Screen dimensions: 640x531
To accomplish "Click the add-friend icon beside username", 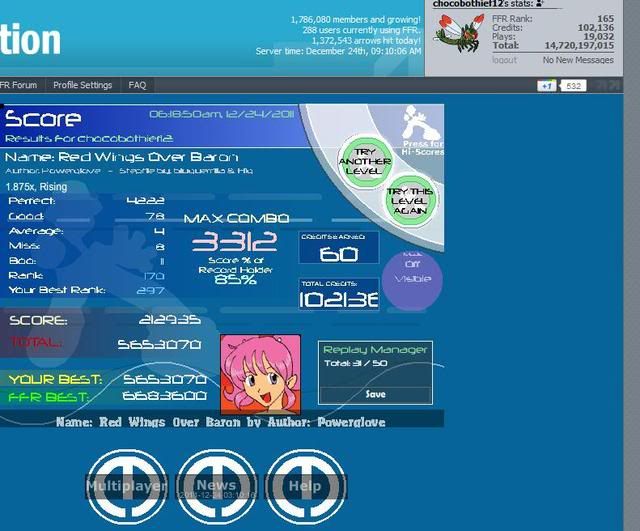I will click(x=540, y=5).
